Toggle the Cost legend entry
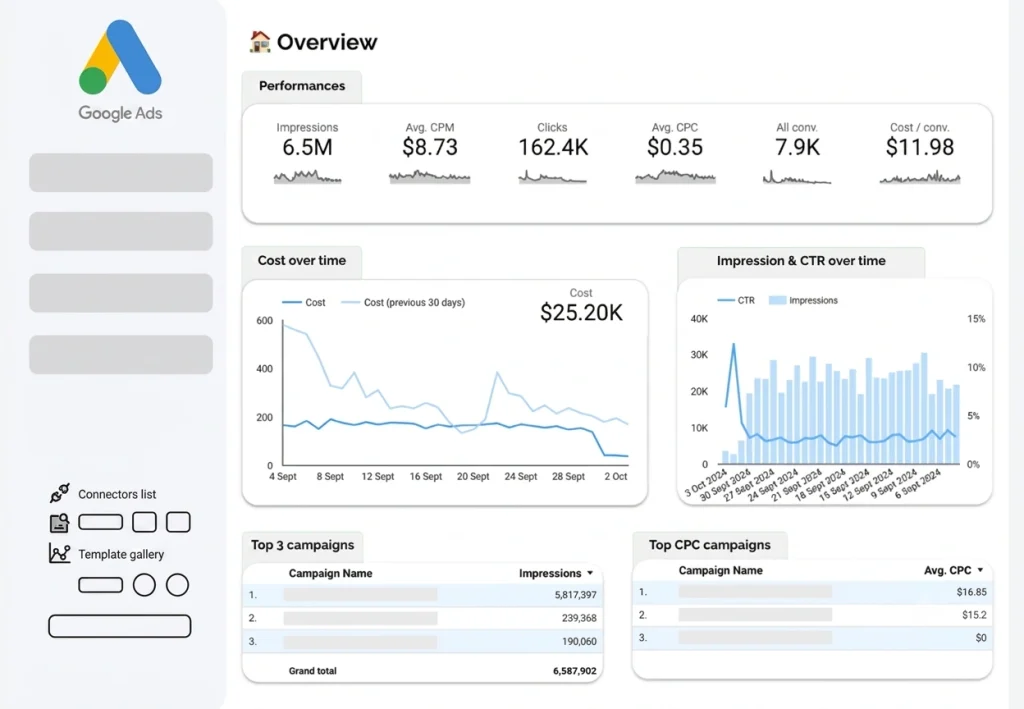Screen dimensions: 1024x709 [x=304, y=302]
